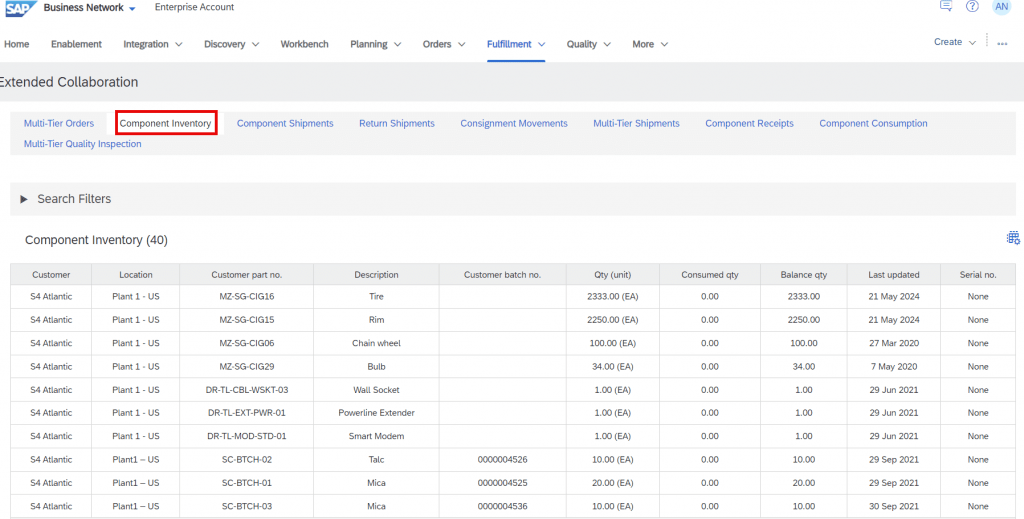
Task: Switch to Multi-Tier Shipments tab
Action: point(636,123)
